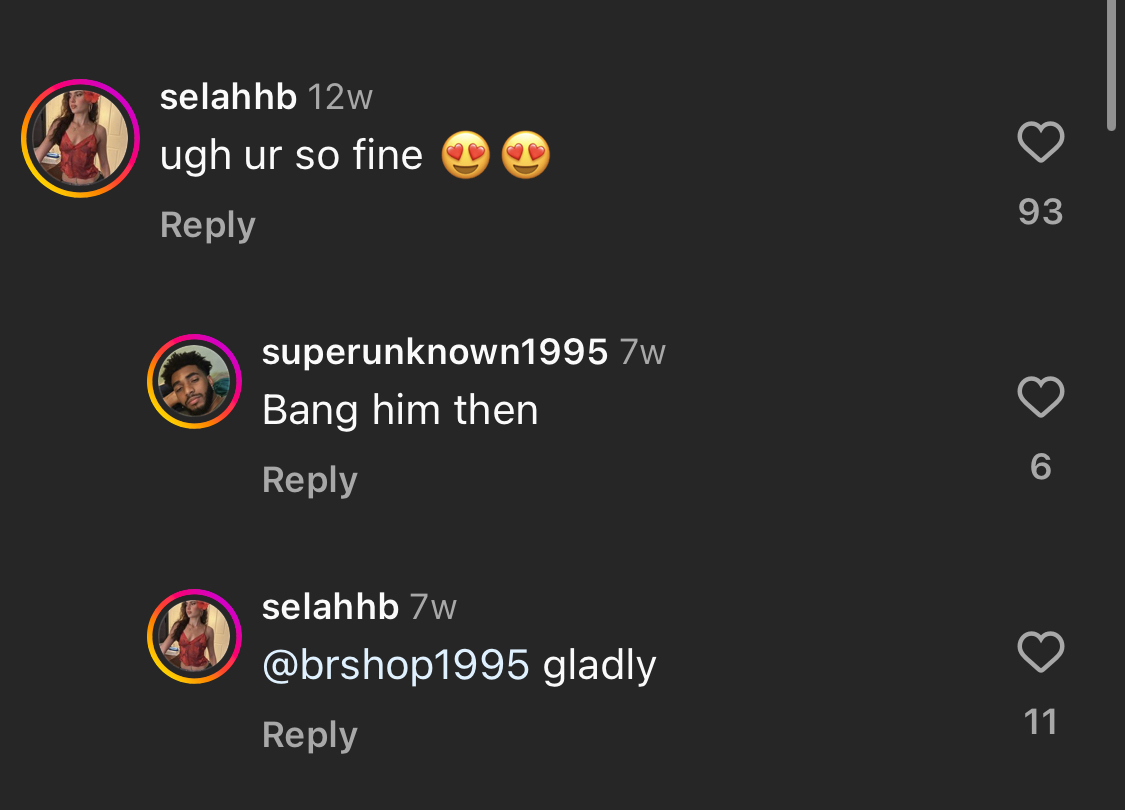Image resolution: width=1125 pixels, height=810 pixels.
Task: Open superunknown1995's profile picture
Action: pos(194,382)
